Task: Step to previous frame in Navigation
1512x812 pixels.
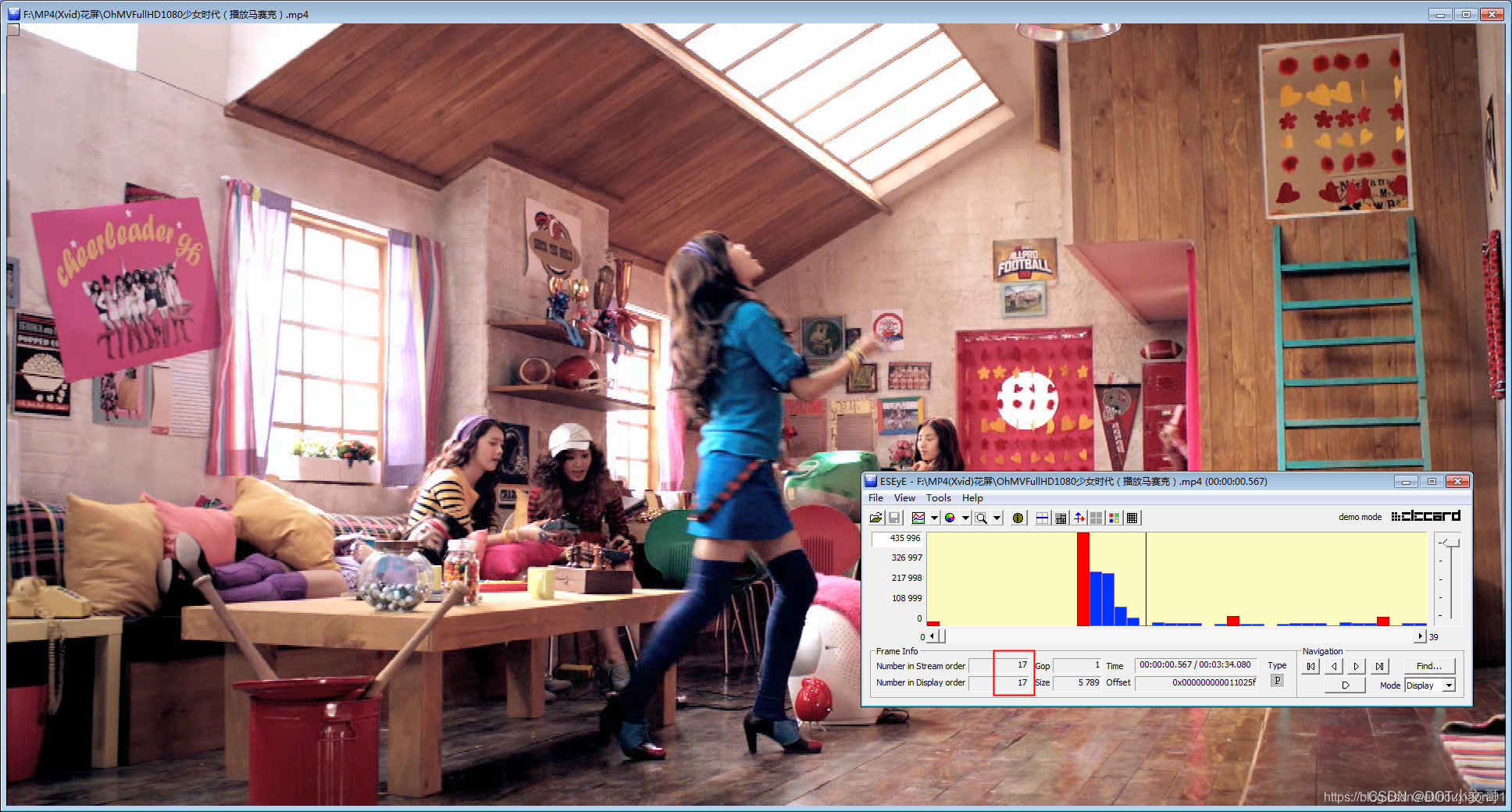Action: pos(1334,666)
